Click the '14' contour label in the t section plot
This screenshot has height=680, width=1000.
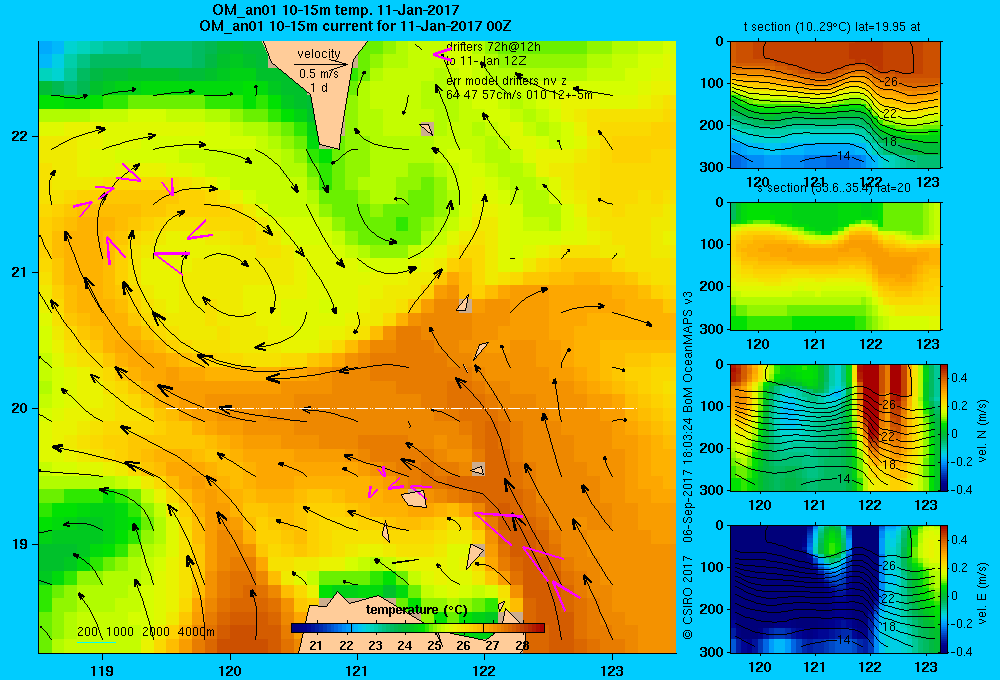(843, 156)
